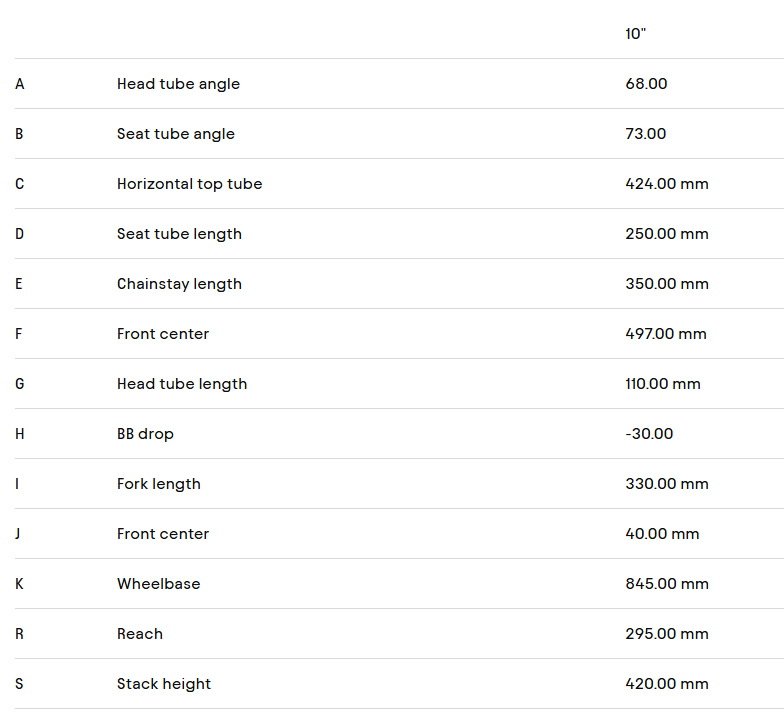Click the Fork length label
The width and height of the screenshot is (784, 717).
(x=158, y=484)
